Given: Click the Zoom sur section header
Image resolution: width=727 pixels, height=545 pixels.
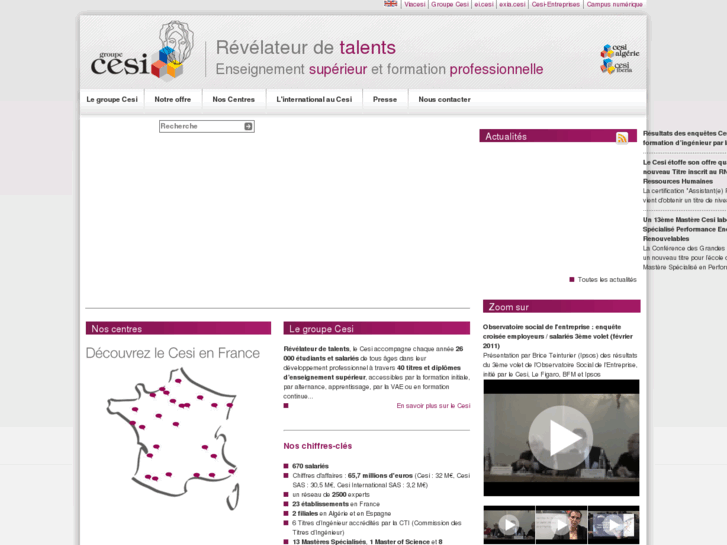Looking at the screenshot, I should click(x=561, y=307).
